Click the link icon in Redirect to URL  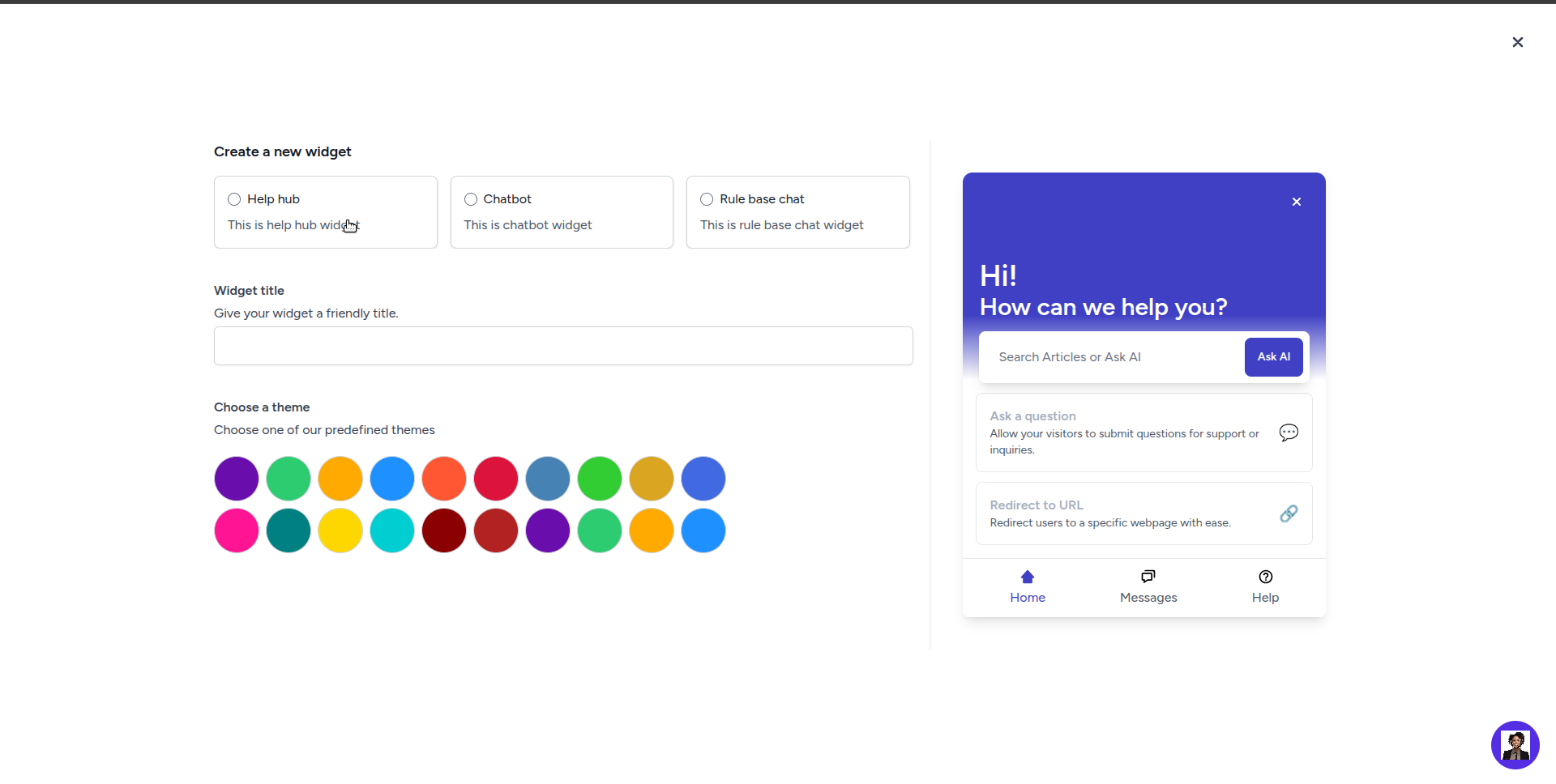point(1289,513)
